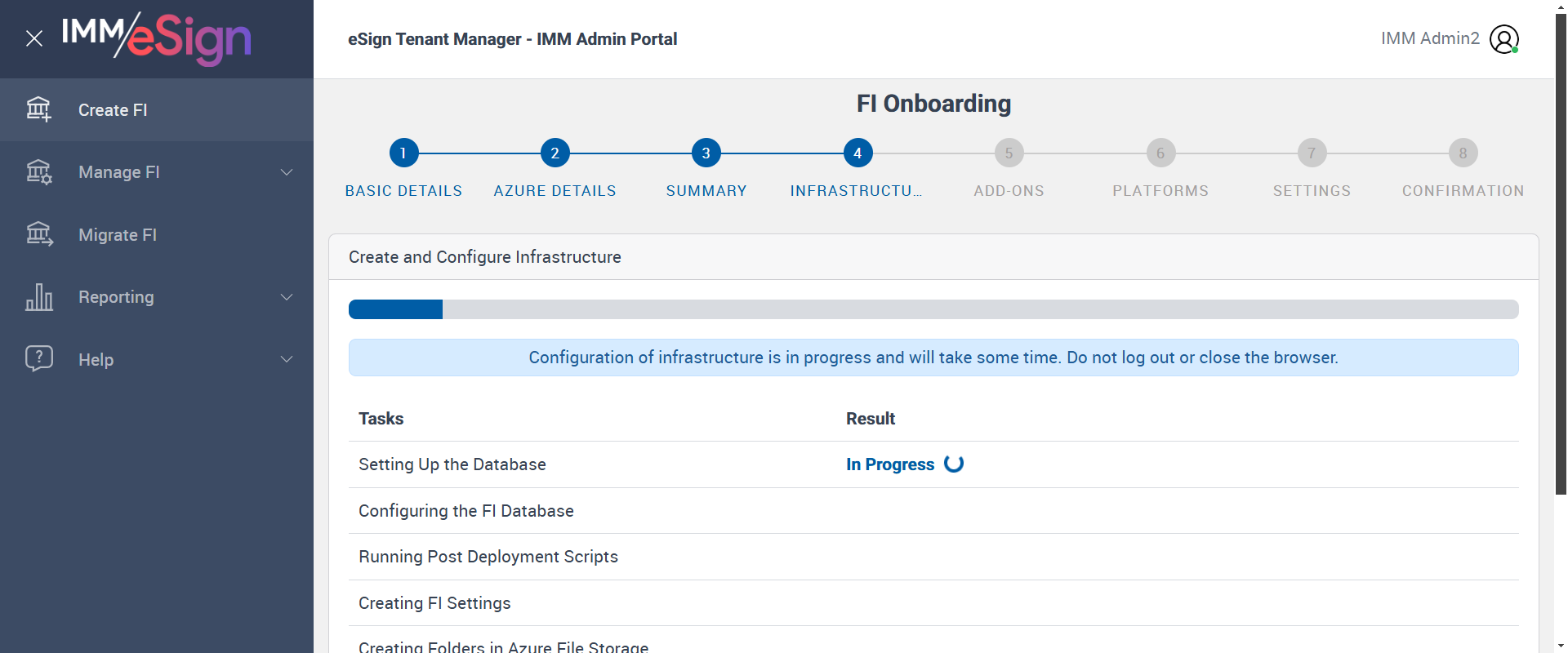The width and height of the screenshot is (1568, 653).
Task: Click the In Progress status text
Action: 889,464
